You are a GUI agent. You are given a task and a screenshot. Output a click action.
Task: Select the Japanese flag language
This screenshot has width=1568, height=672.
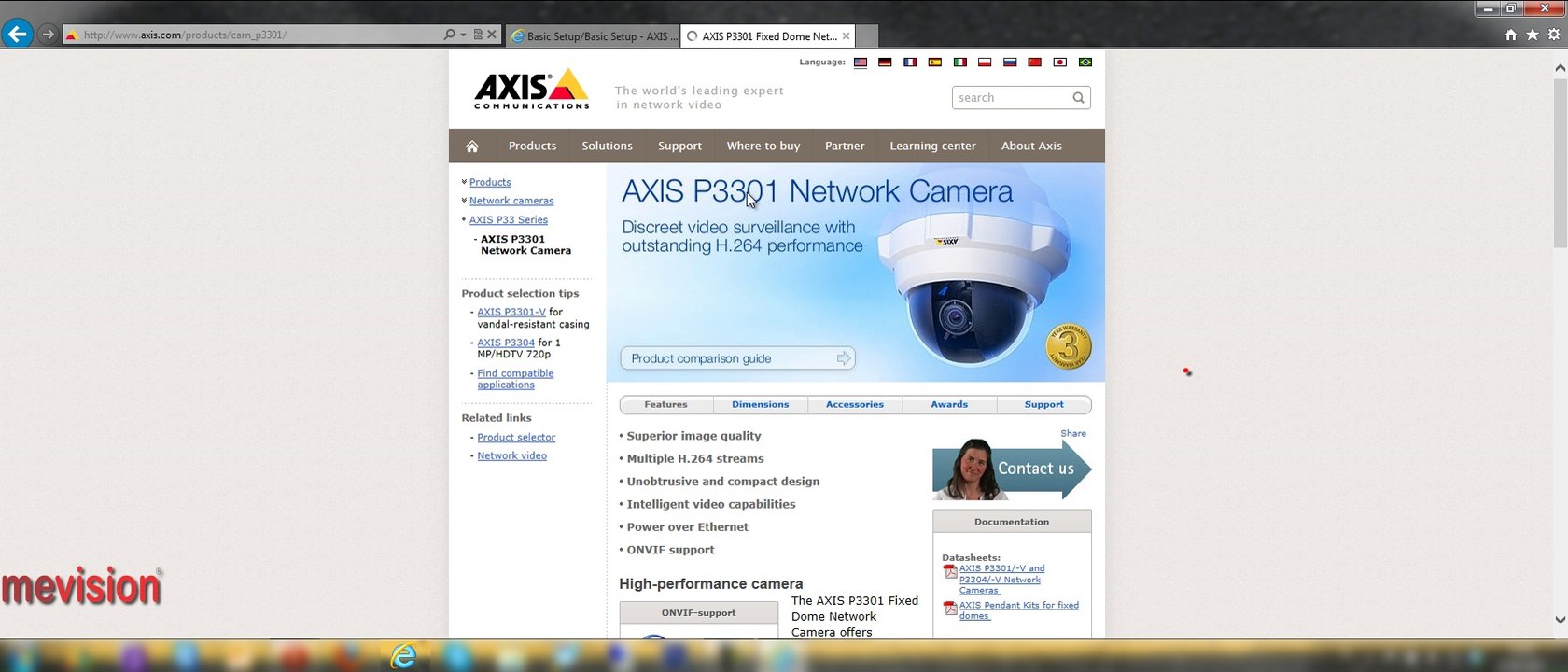point(1059,63)
